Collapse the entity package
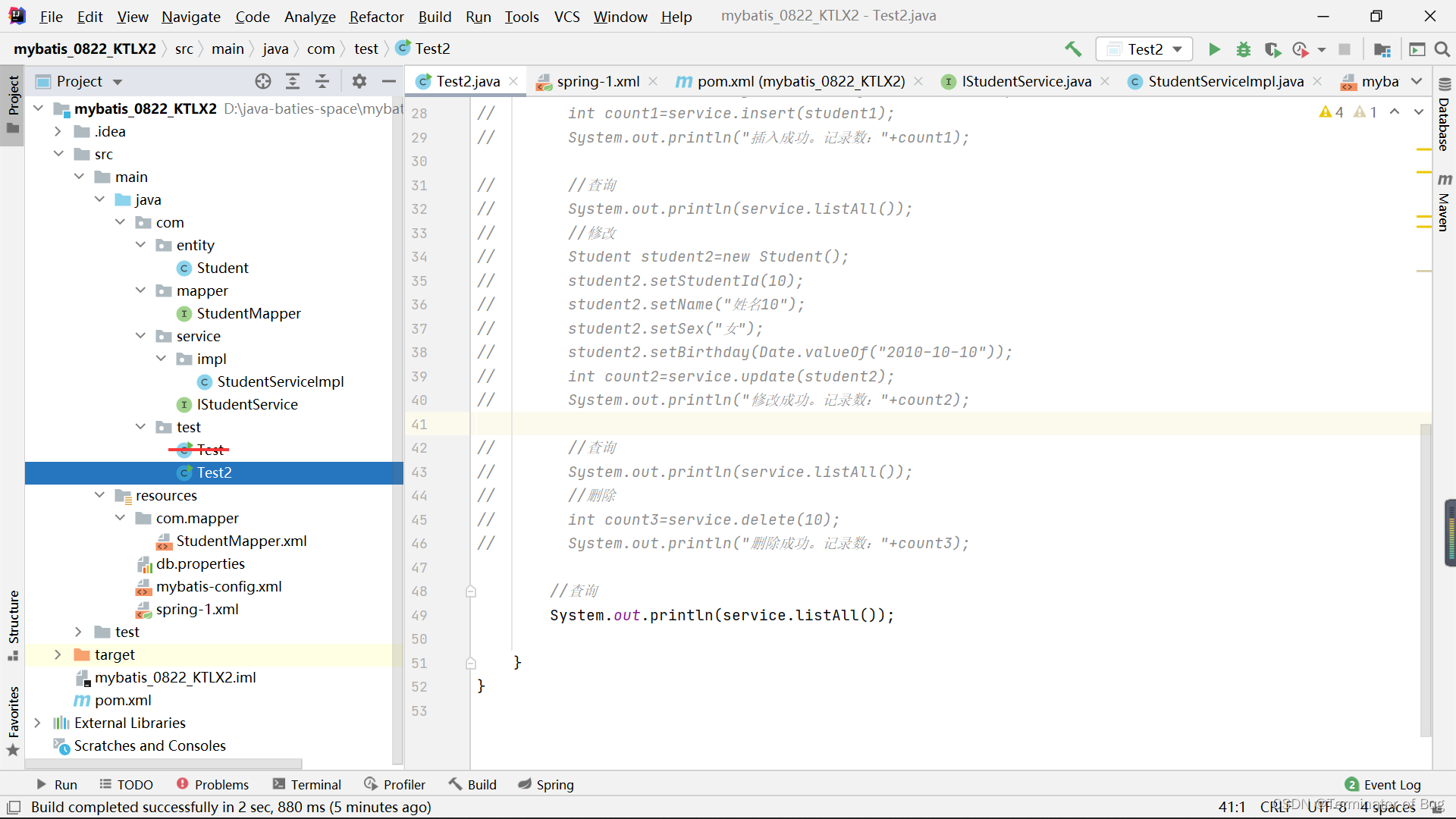1456x819 pixels. [140, 245]
